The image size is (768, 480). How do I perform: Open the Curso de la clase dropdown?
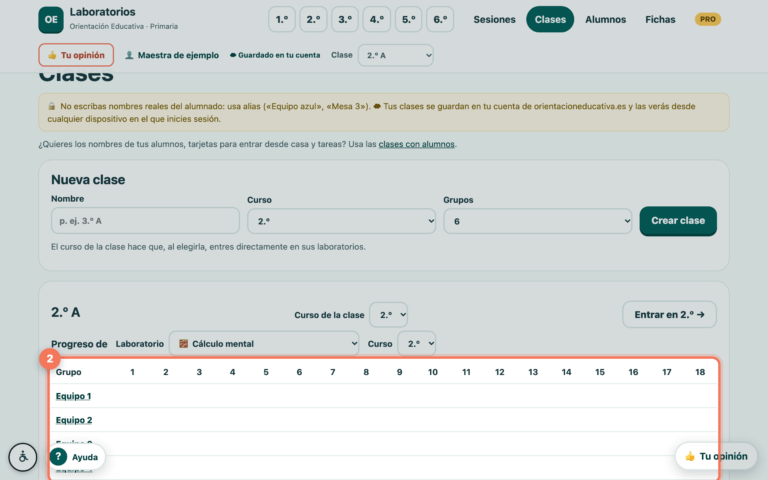coord(388,314)
